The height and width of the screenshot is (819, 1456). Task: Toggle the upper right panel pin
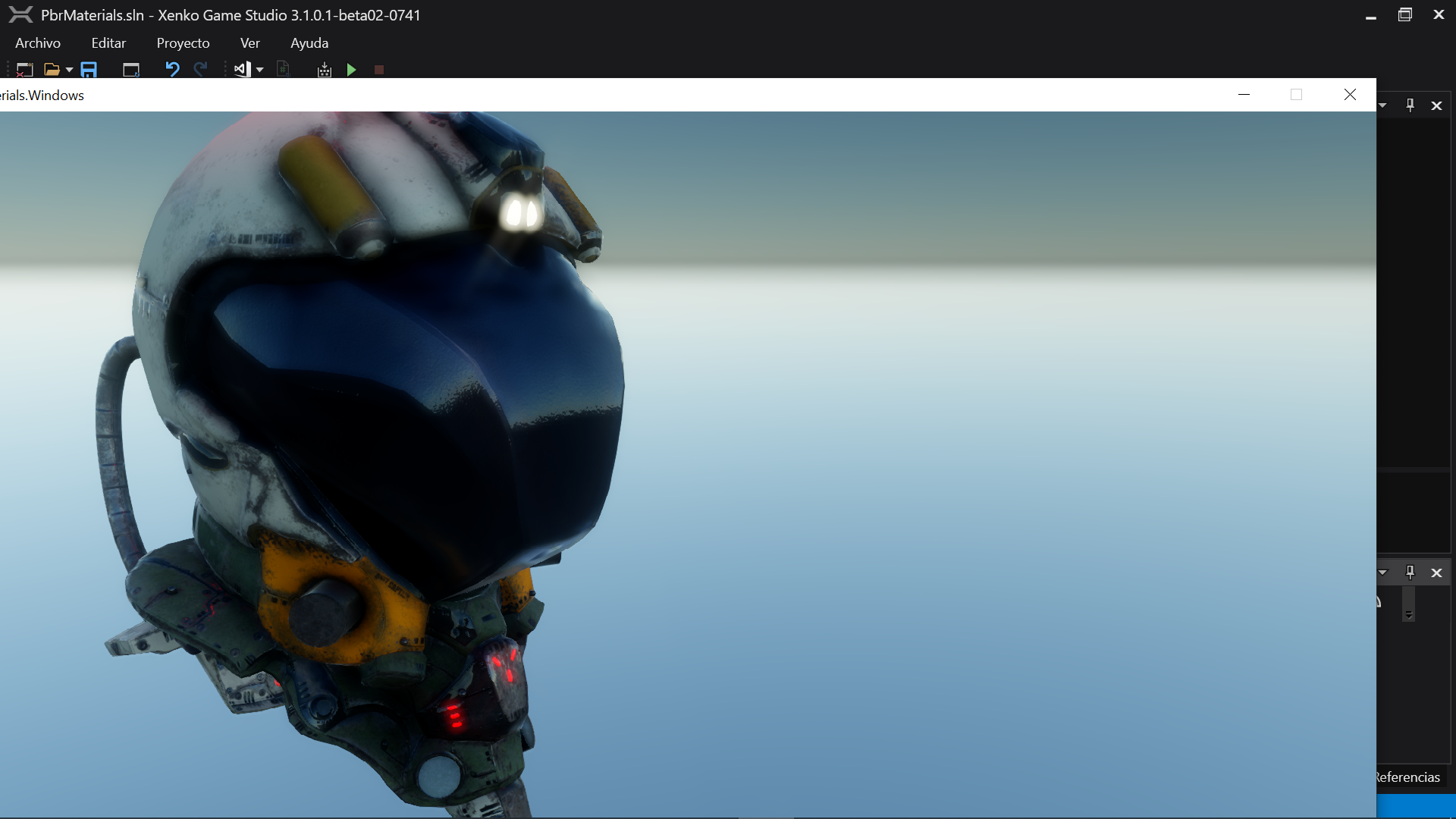tap(1410, 105)
